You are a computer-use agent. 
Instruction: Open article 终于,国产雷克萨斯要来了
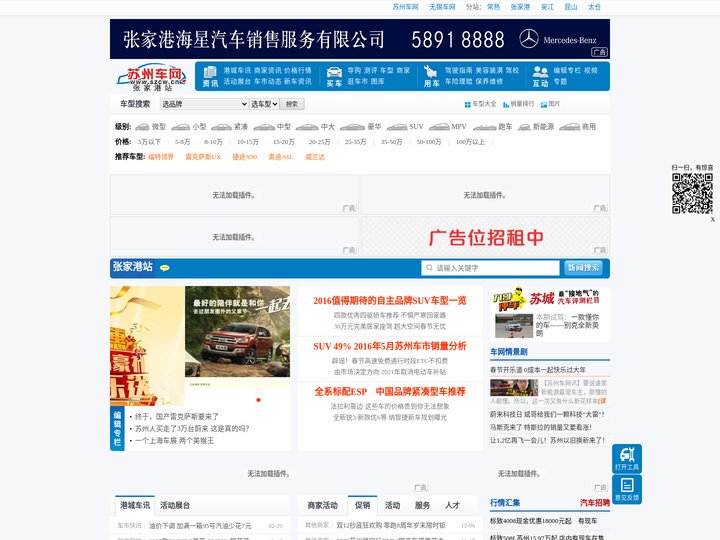(177, 416)
